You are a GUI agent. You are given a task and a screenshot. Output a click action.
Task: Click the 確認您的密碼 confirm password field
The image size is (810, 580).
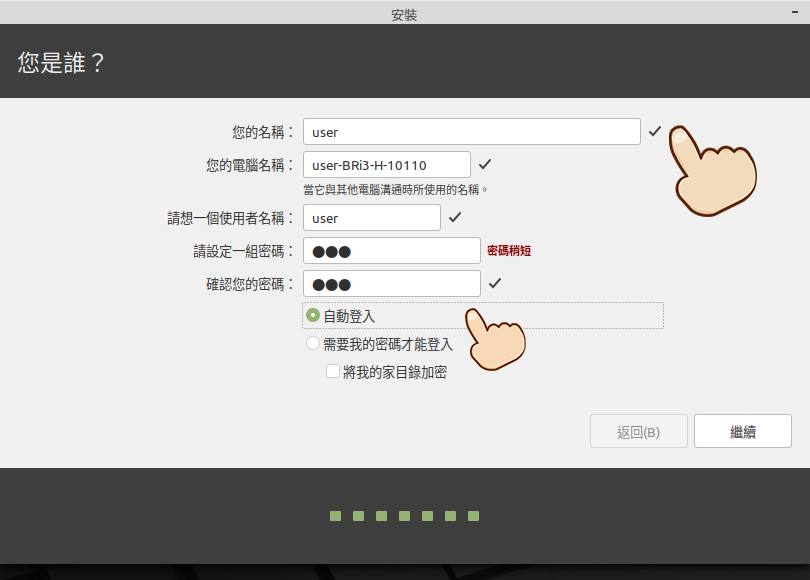click(x=392, y=284)
